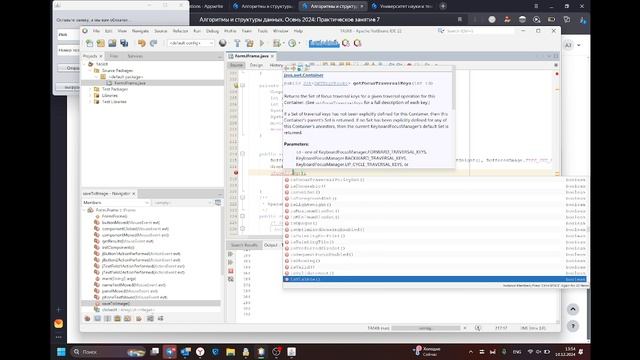This screenshot has height=360, width=640.
Task: Click the New Project toolbar icon
Action: point(100,43)
